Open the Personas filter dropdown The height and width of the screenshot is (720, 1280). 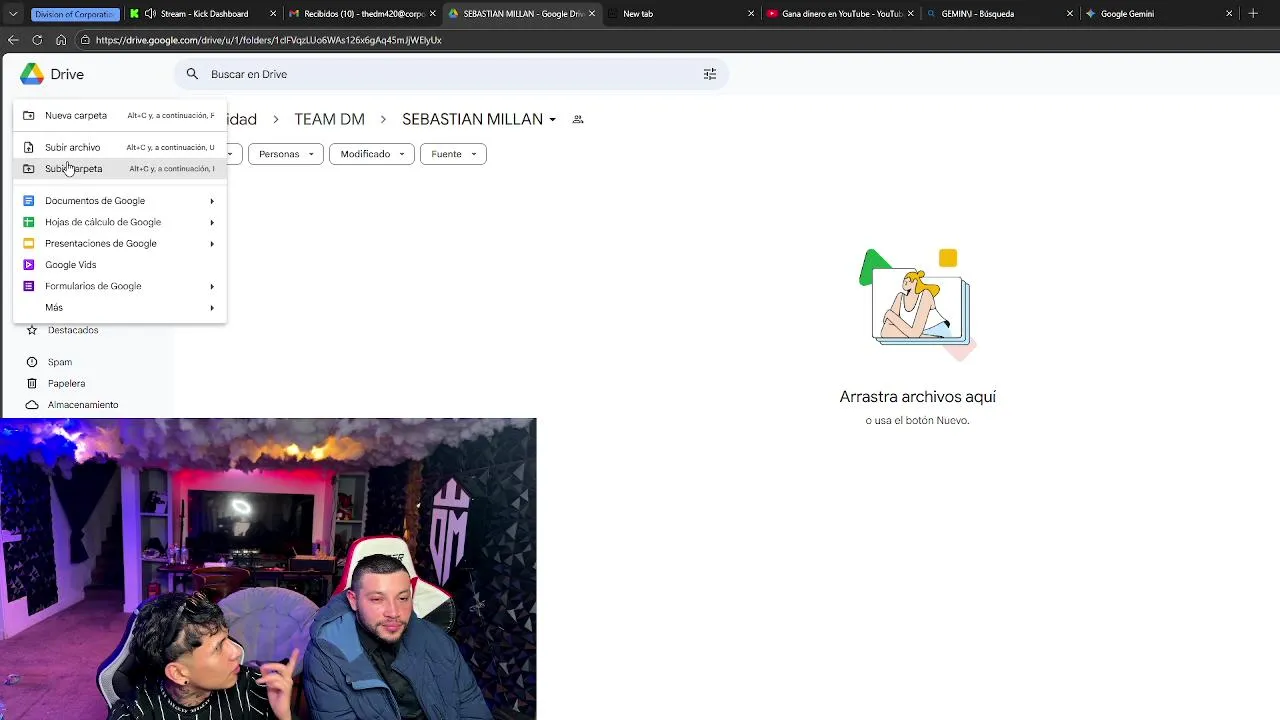[286, 154]
